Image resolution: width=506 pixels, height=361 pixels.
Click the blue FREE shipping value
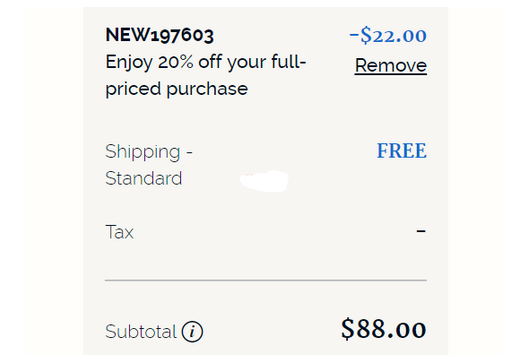pyautogui.click(x=402, y=151)
